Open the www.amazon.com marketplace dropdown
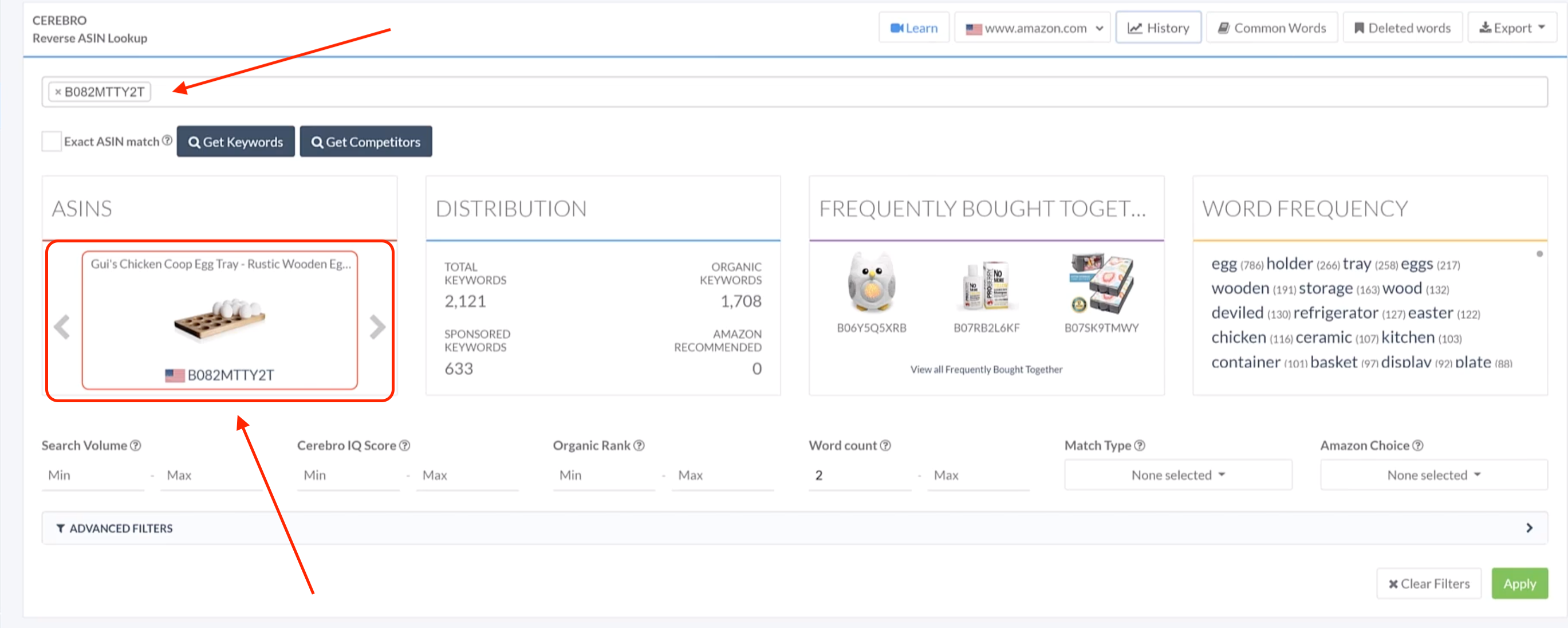This screenshot has height=628, width=1568. [x=1033, y=28]
